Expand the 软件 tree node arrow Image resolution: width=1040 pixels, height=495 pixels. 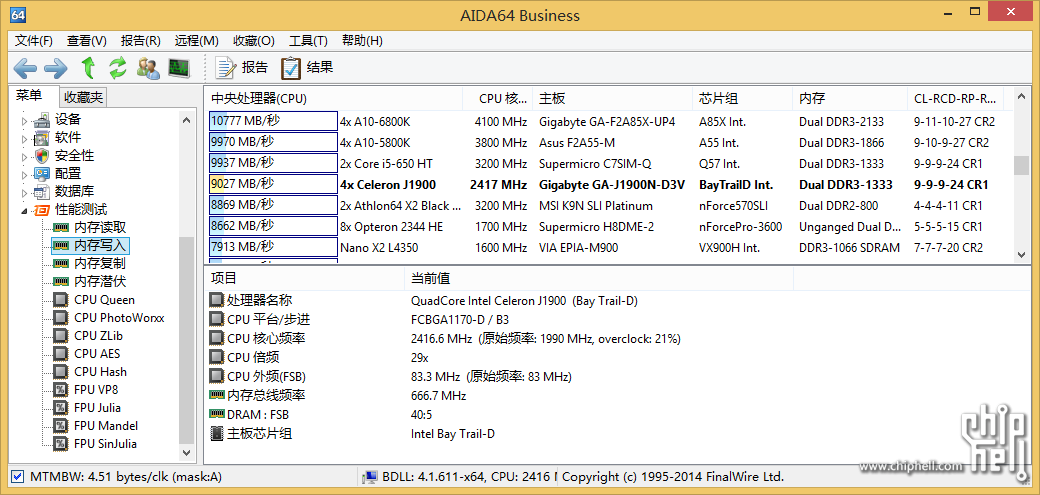(25, 139)
